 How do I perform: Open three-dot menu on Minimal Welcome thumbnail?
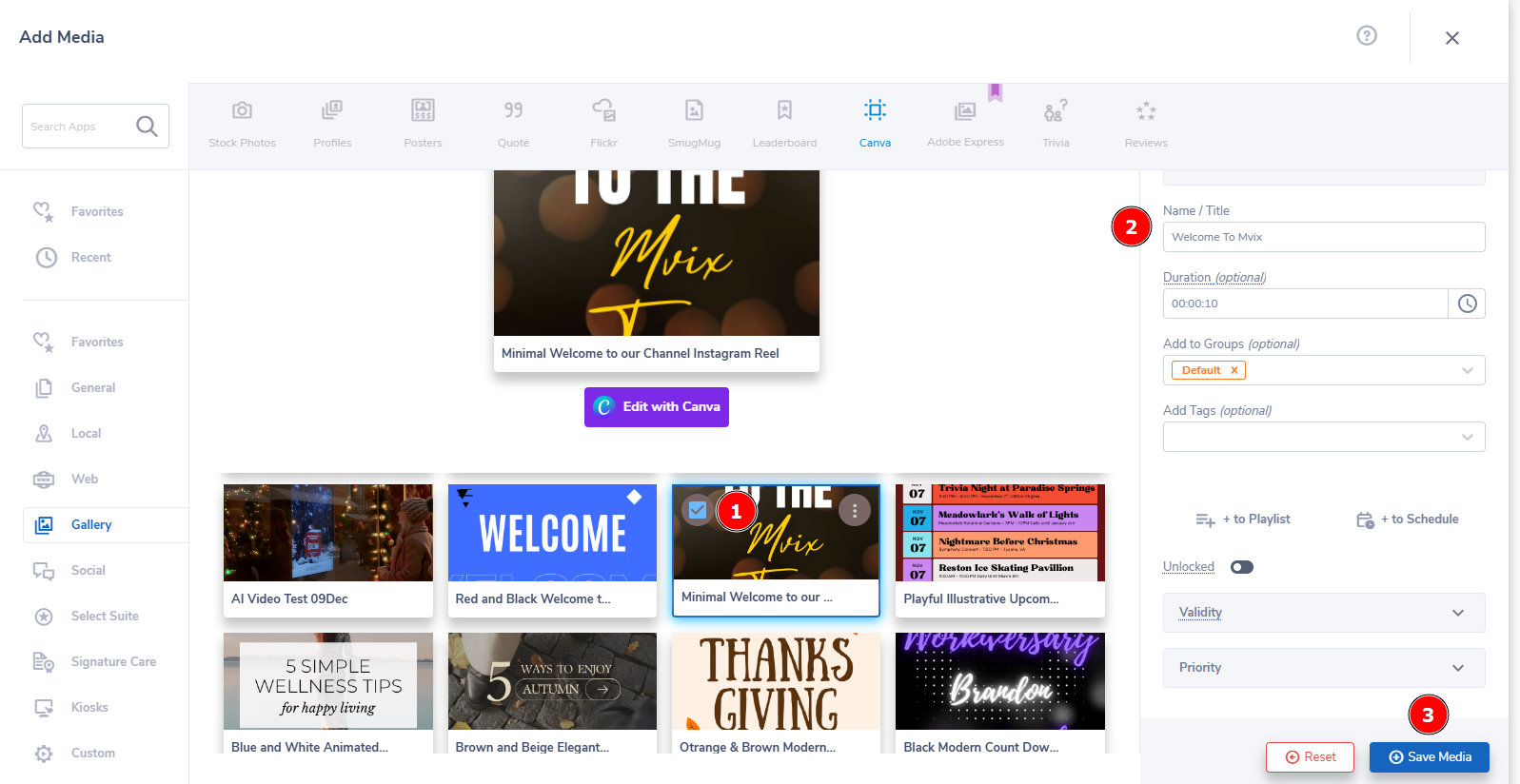point(855,511)
